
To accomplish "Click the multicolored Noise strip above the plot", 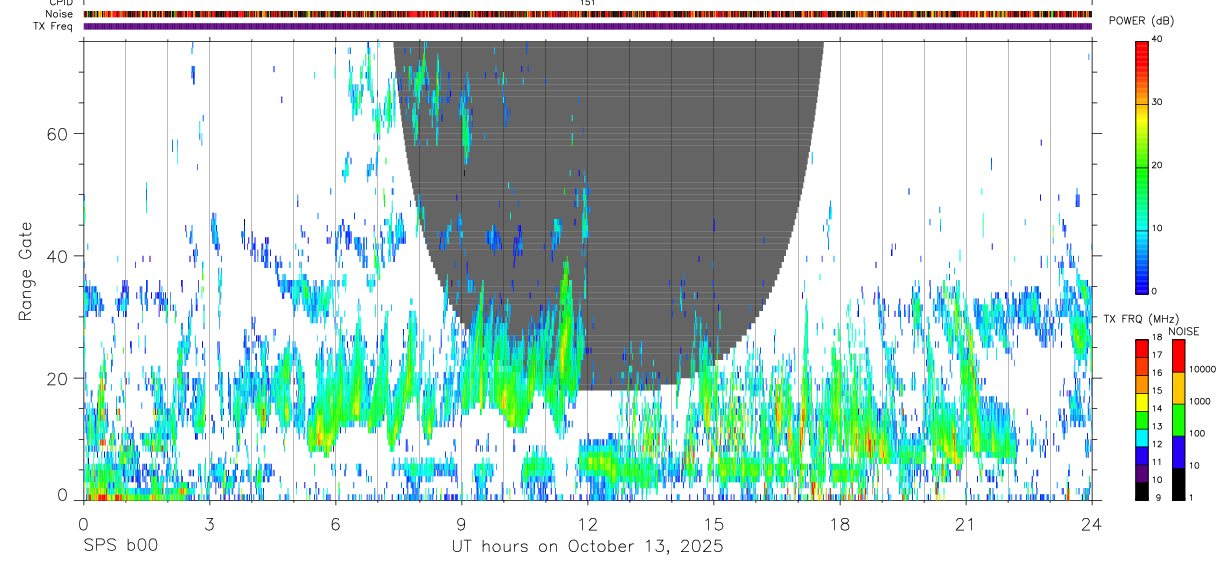I will point(587,14).
